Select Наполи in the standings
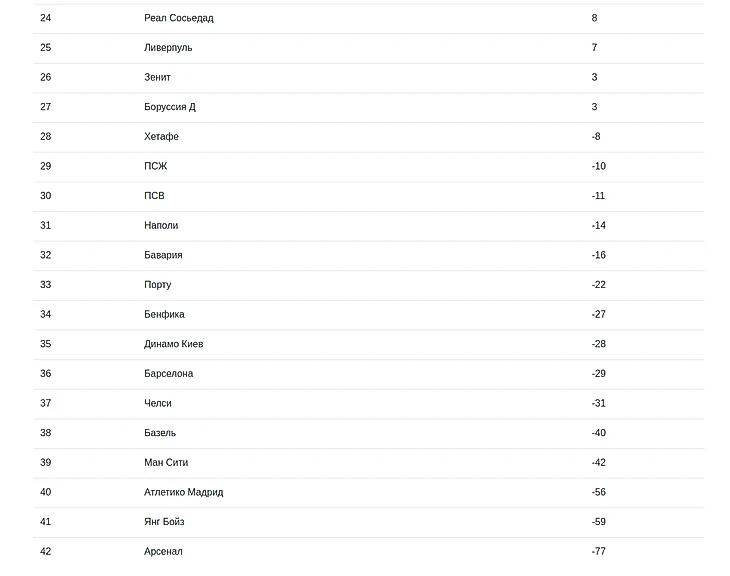Screen dimensions: 730x576 pos(161,225)
